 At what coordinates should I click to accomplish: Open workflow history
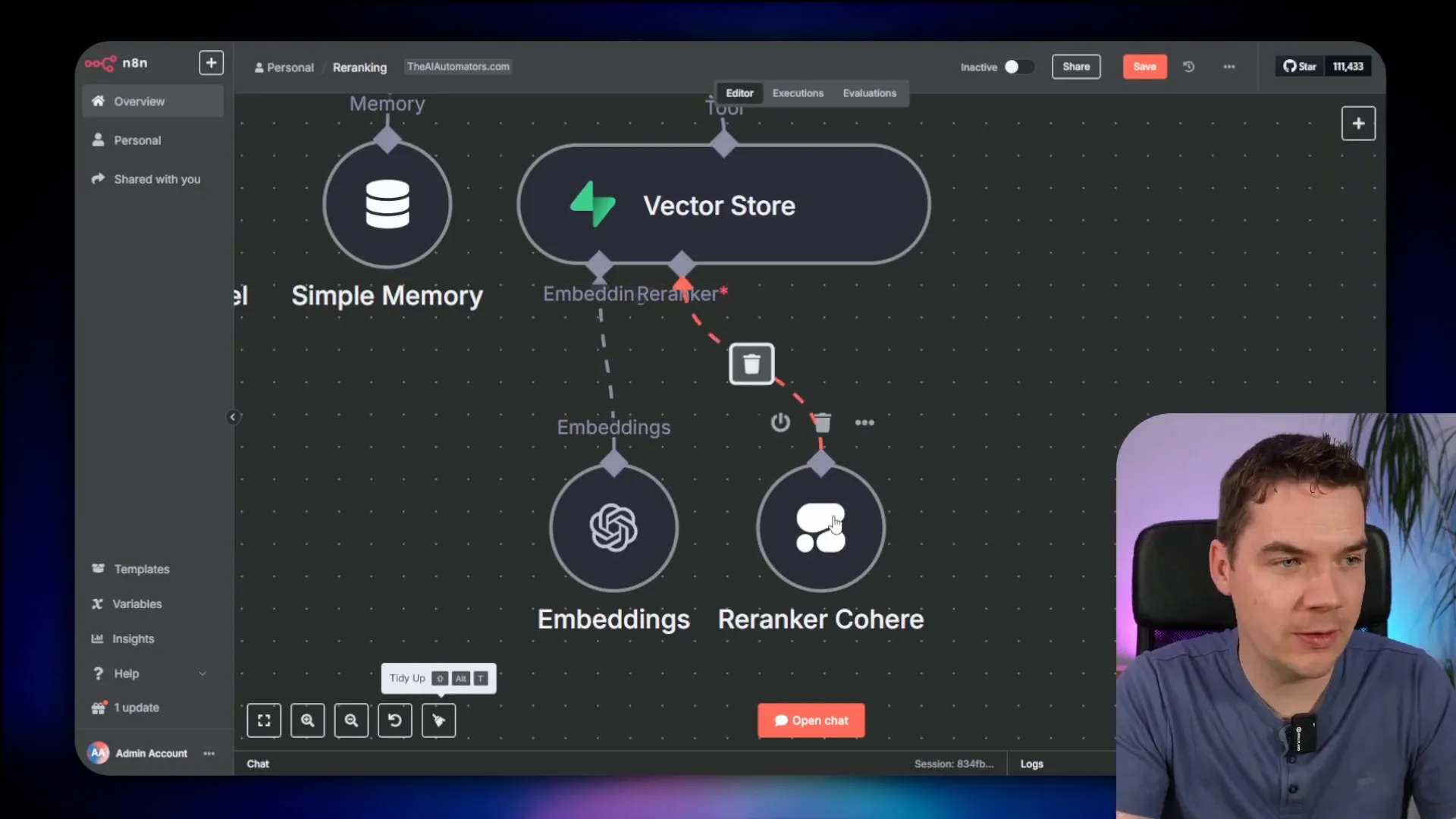1189,67
